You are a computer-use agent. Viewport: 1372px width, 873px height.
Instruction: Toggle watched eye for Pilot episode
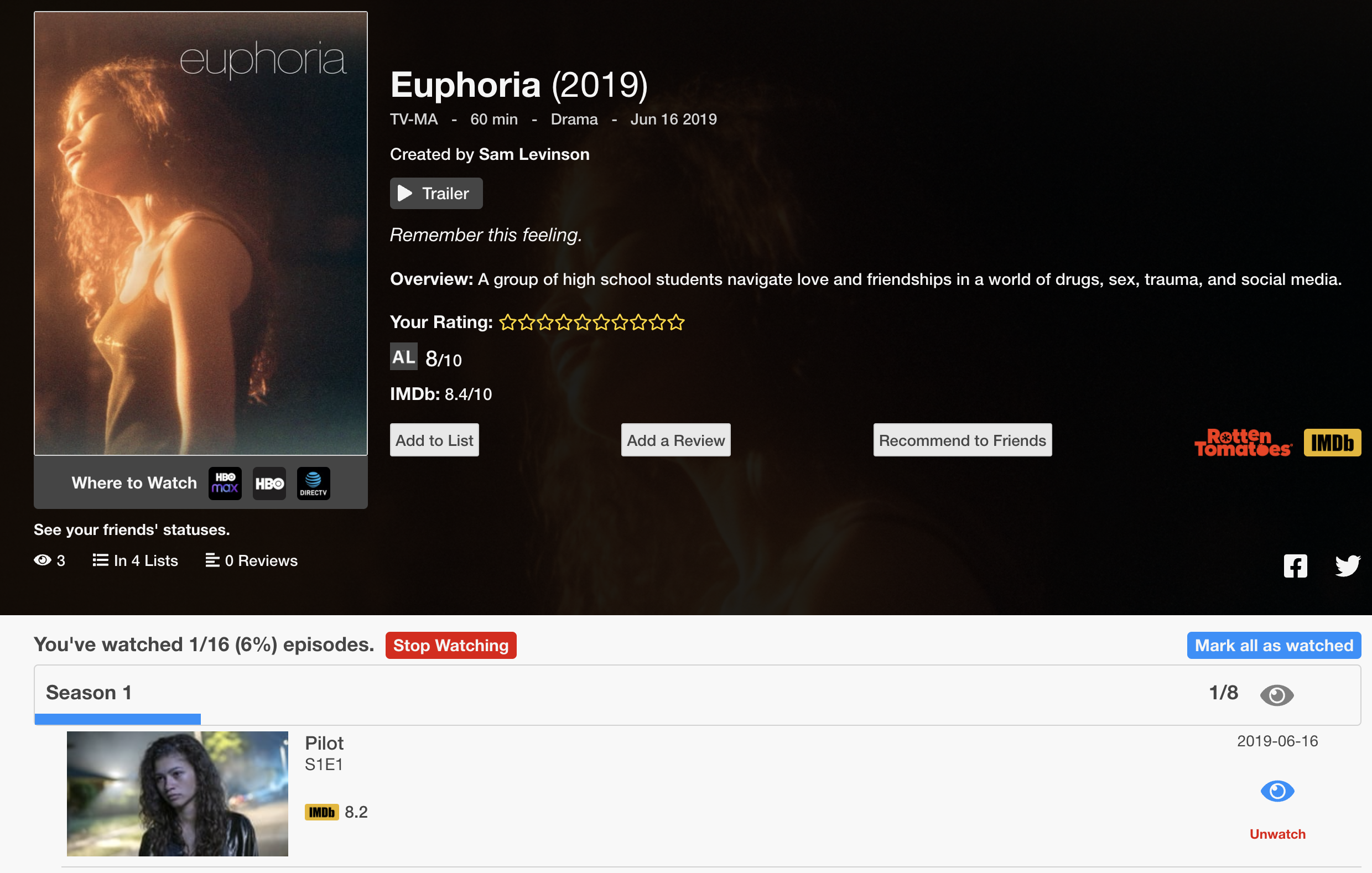1277,791
